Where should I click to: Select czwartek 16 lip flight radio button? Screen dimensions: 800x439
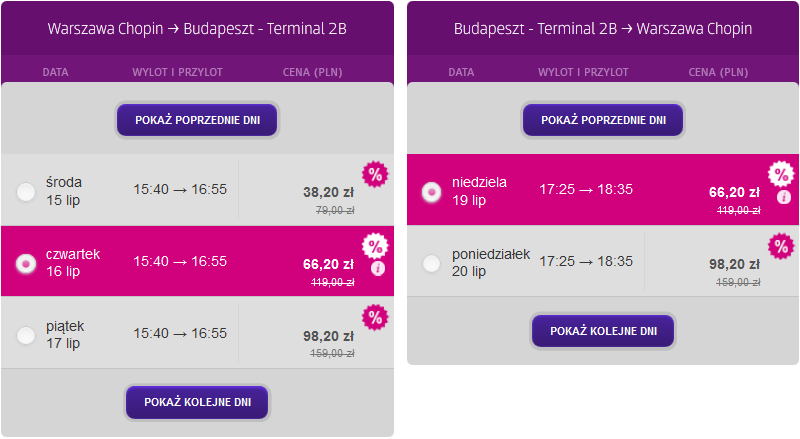tap(26, 263)
